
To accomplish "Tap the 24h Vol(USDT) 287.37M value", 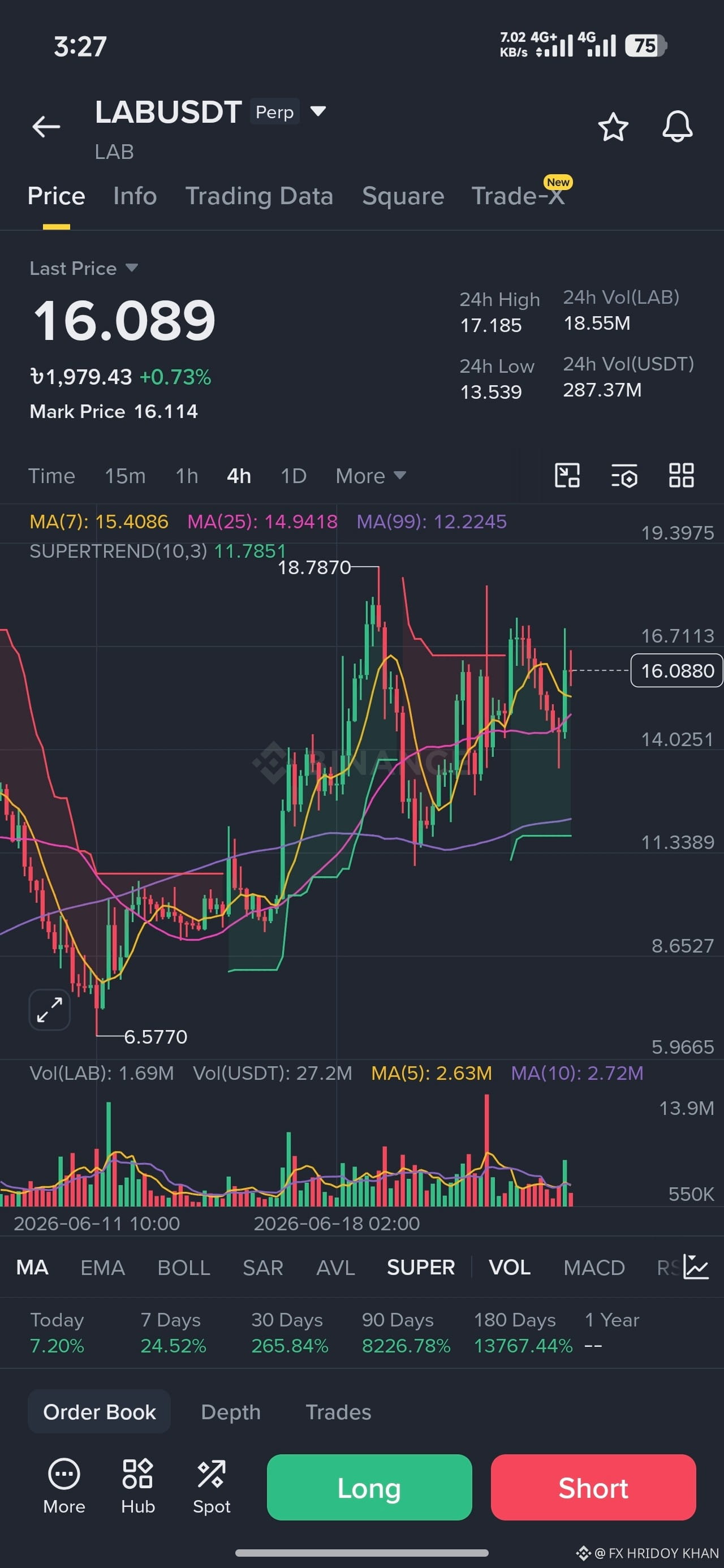I will [x=602, y=389].
